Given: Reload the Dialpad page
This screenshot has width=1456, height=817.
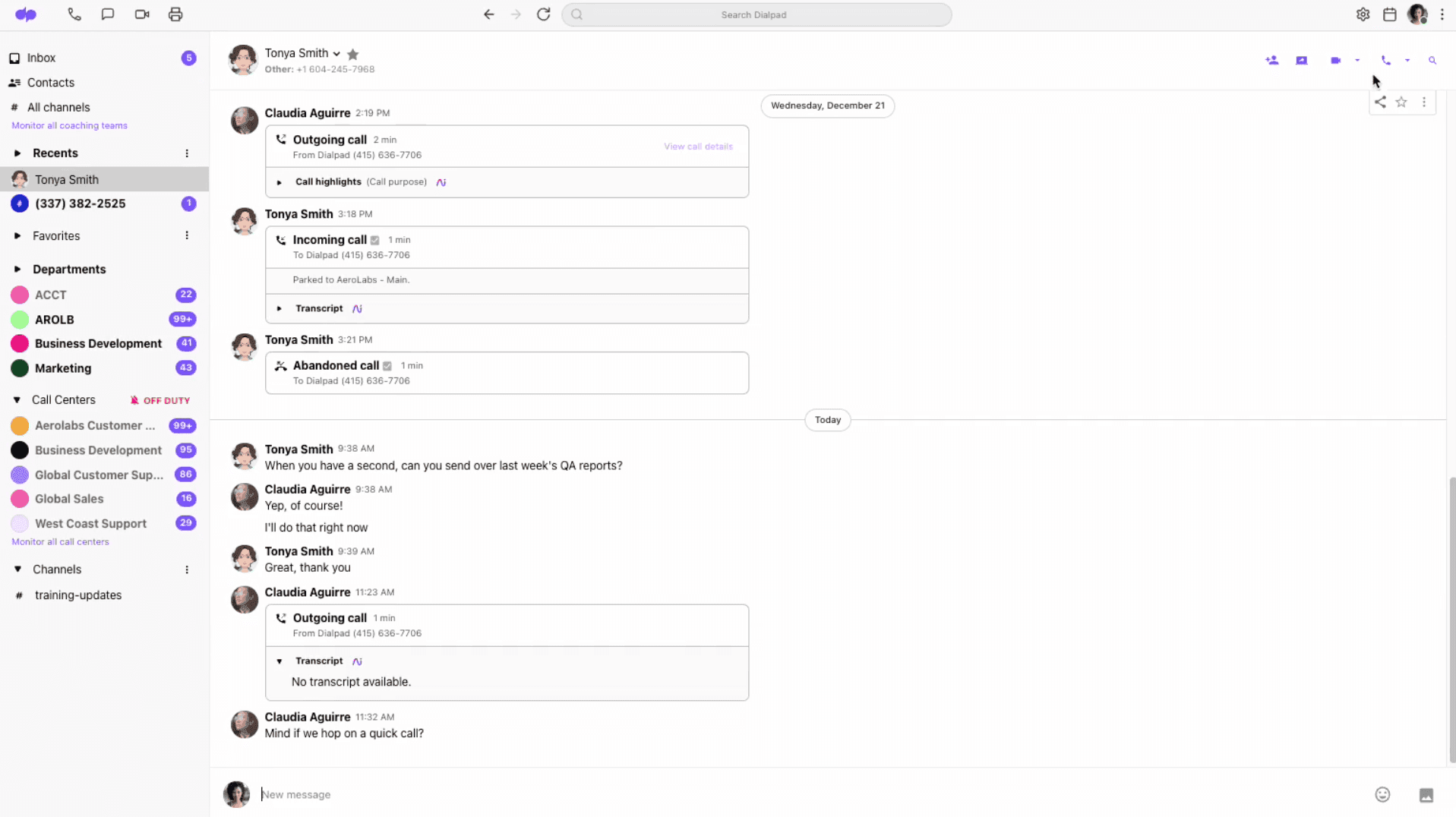Looking at the screenshot, I should click(544, 14).
